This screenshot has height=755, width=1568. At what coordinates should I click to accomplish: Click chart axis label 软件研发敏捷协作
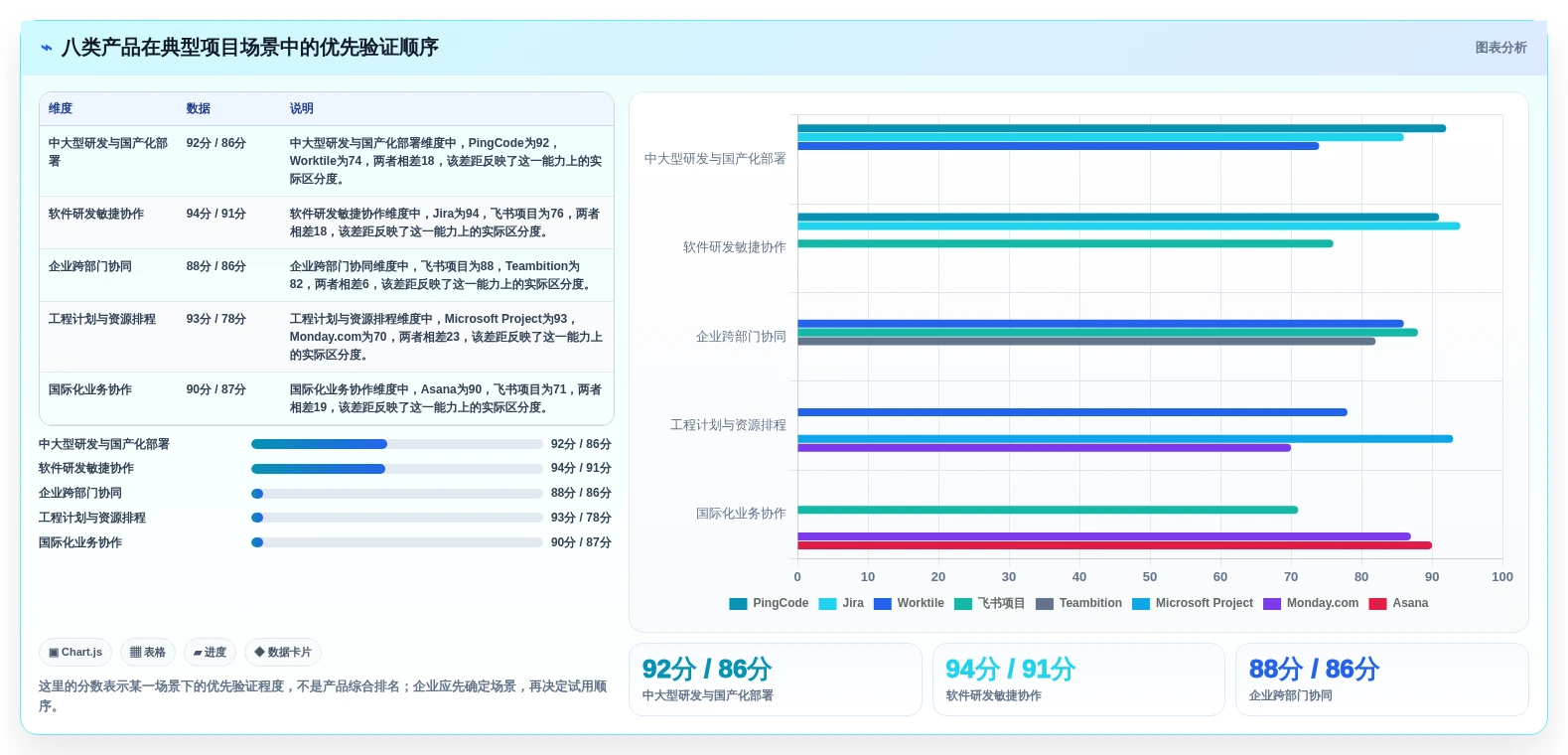tap(734, 247)
